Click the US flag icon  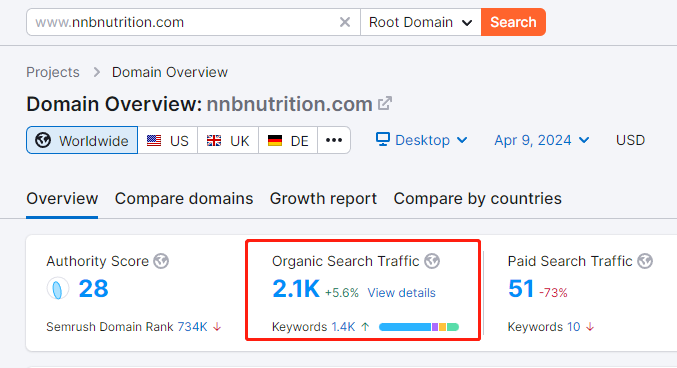154,140
